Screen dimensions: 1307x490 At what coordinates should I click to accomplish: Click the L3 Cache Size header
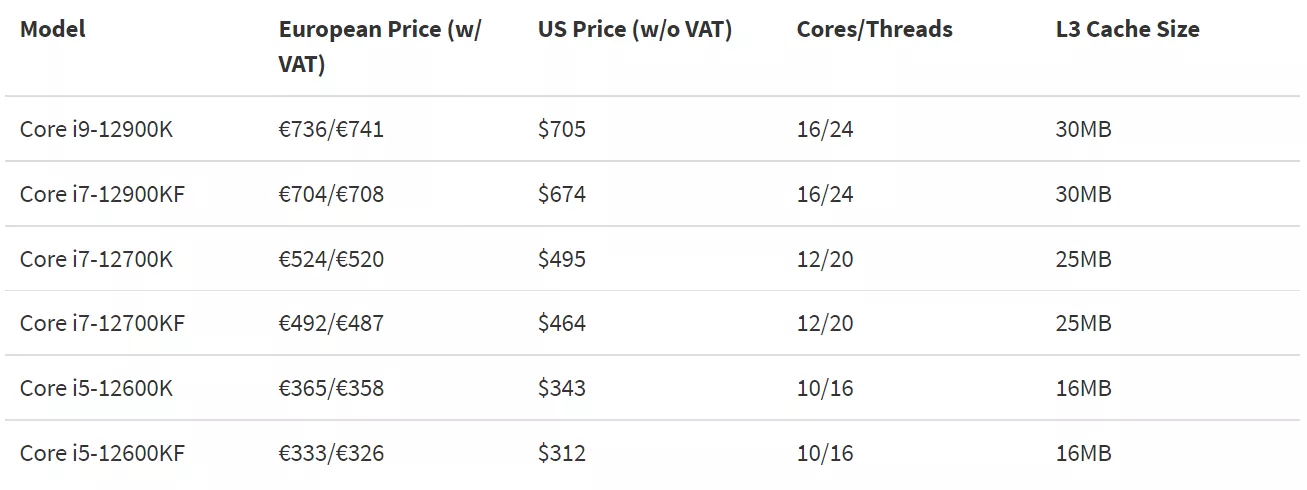(x=1128, y=29)
